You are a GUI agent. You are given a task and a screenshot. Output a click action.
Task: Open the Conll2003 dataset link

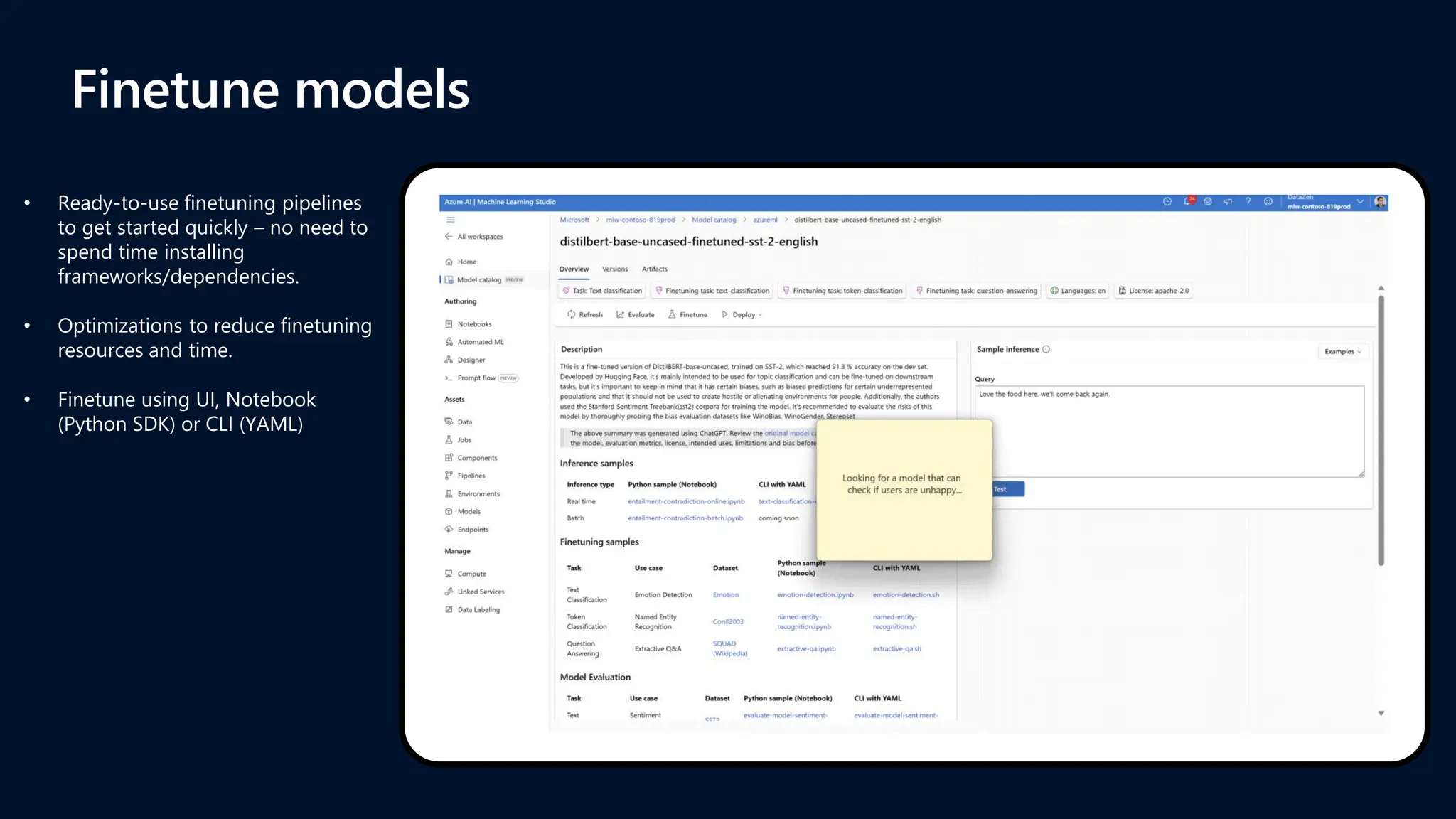(x=728, y=622)
